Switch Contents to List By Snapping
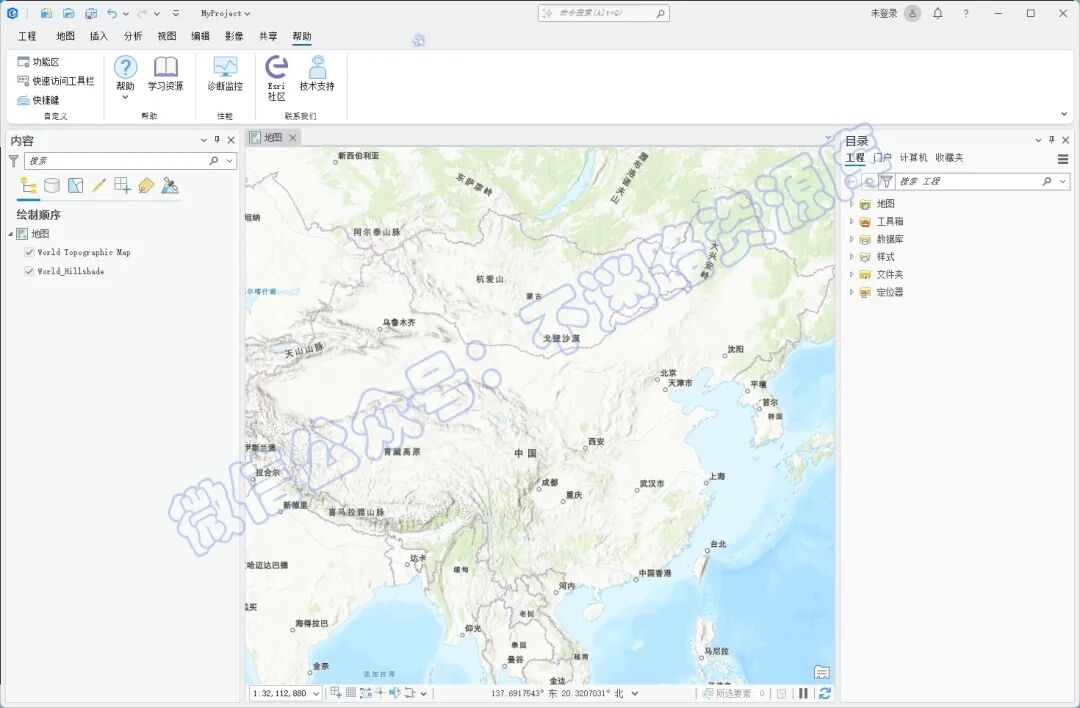 (x=123, y=185)
